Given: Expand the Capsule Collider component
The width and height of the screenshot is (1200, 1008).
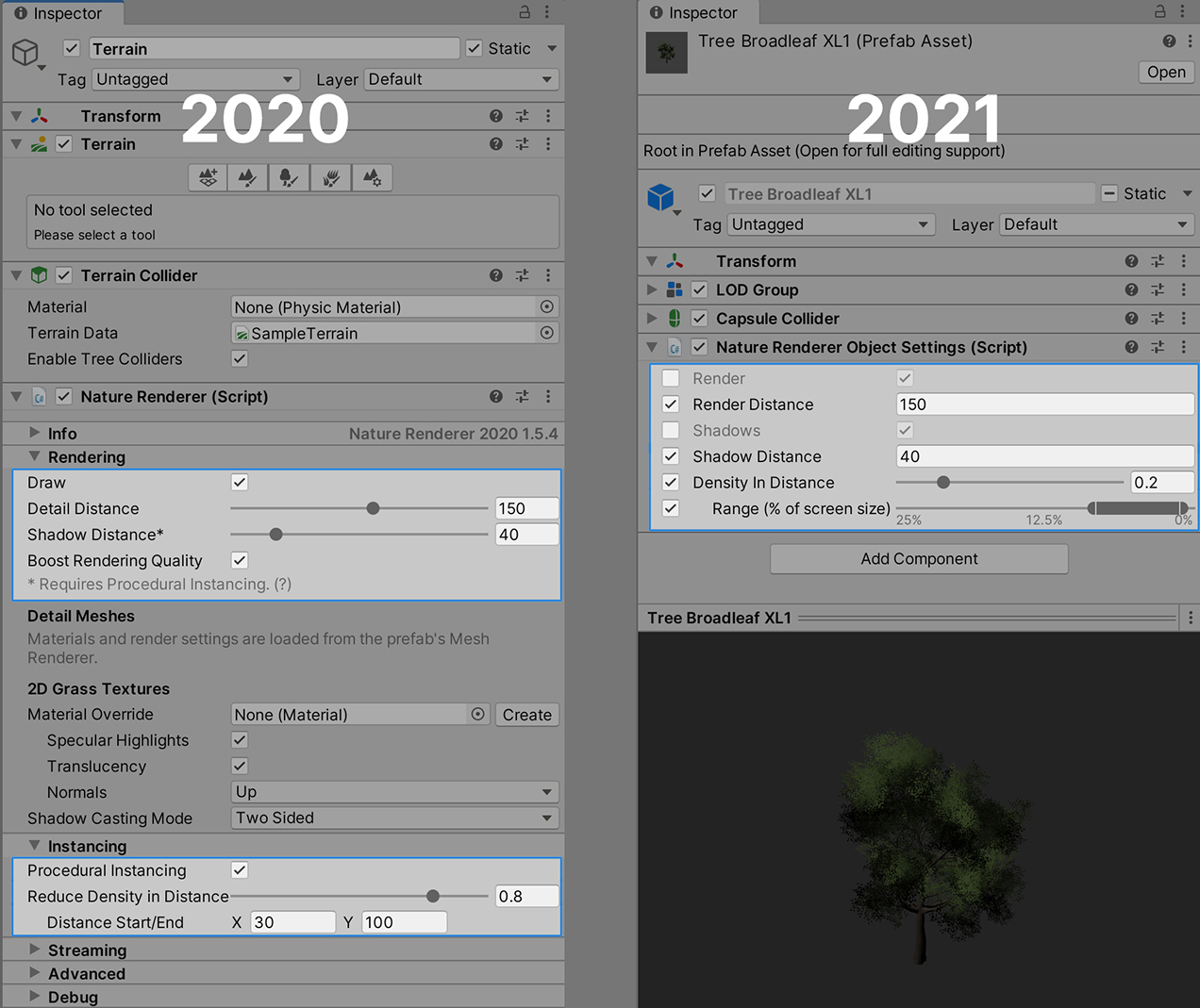Looking at the screenshot, I should coord(652,319).
